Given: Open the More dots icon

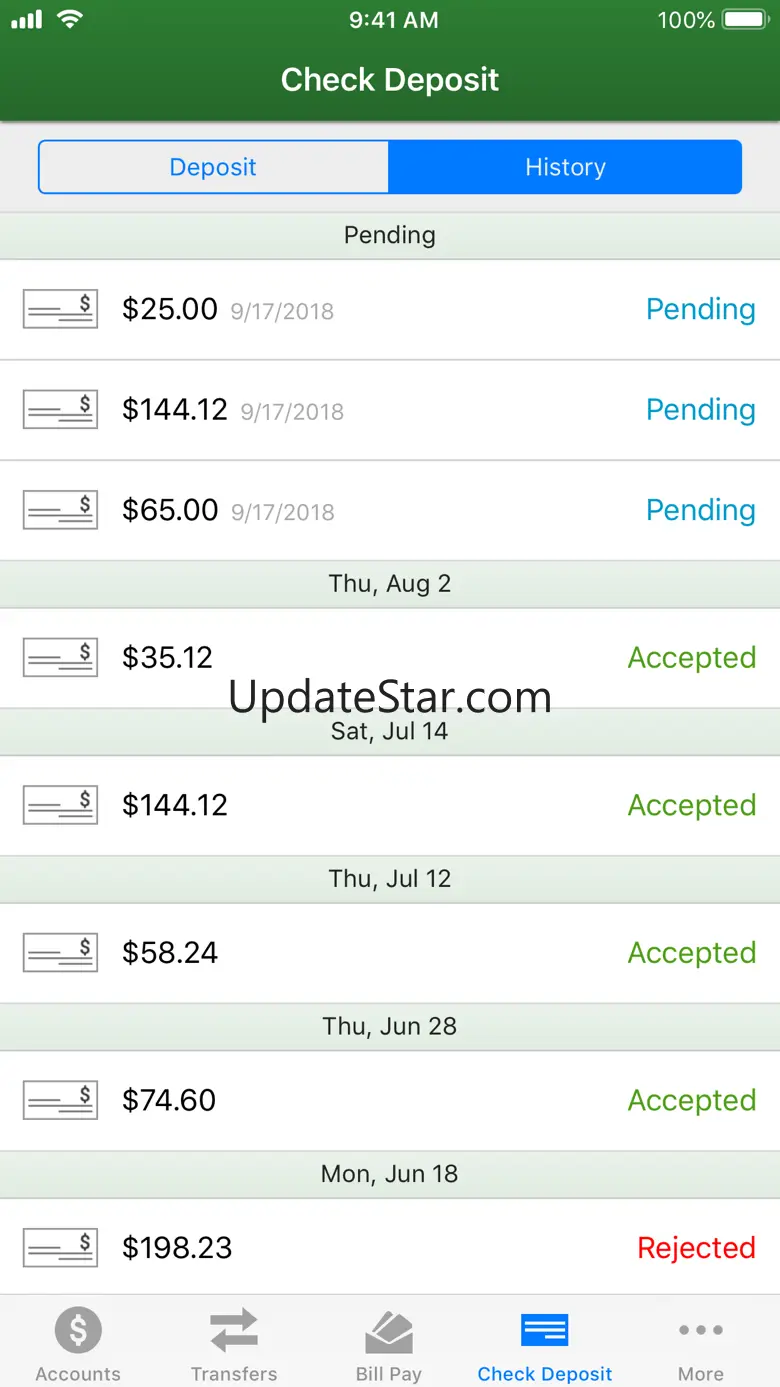Looking at the screenshot, I should (701, 1330).
